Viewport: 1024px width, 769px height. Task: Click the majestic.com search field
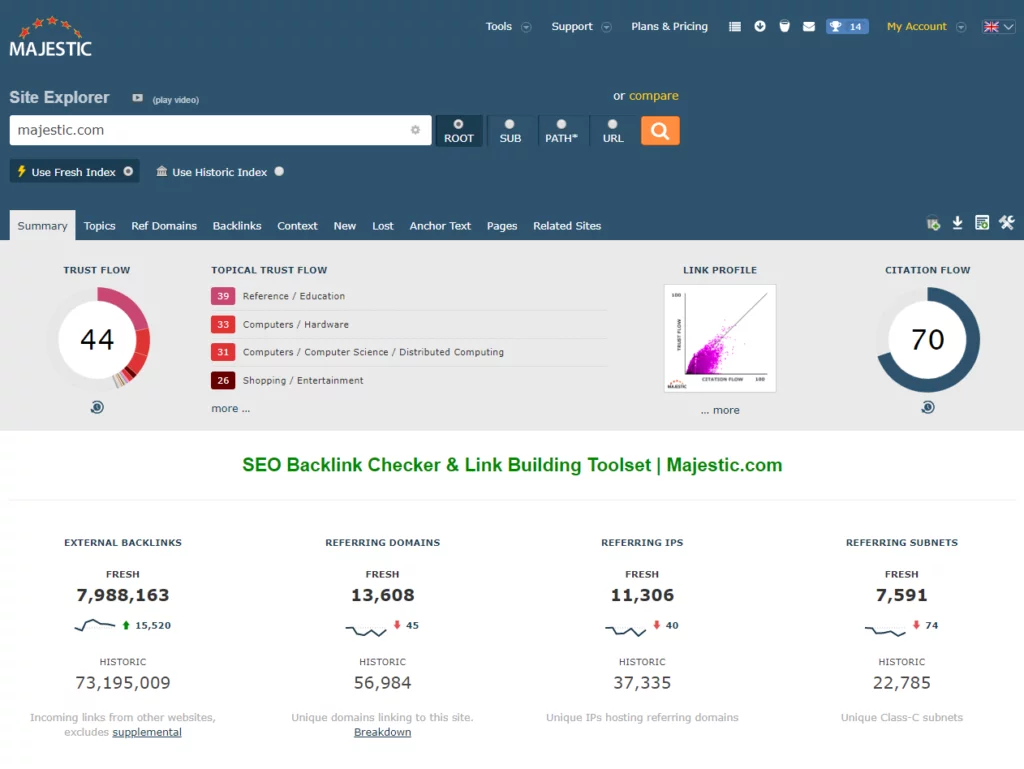coord(220,130)
